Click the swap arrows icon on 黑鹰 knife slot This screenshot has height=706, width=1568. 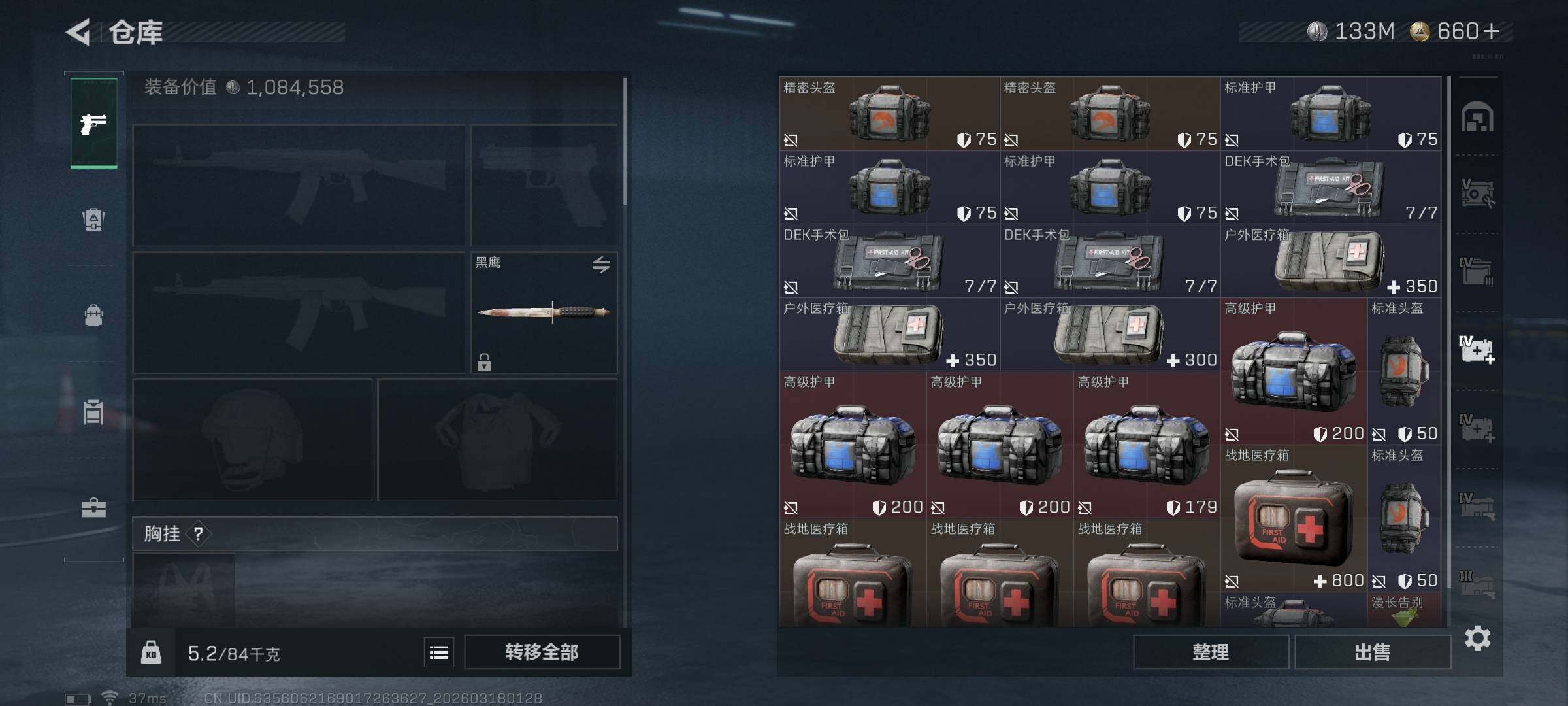pos(601,265)
